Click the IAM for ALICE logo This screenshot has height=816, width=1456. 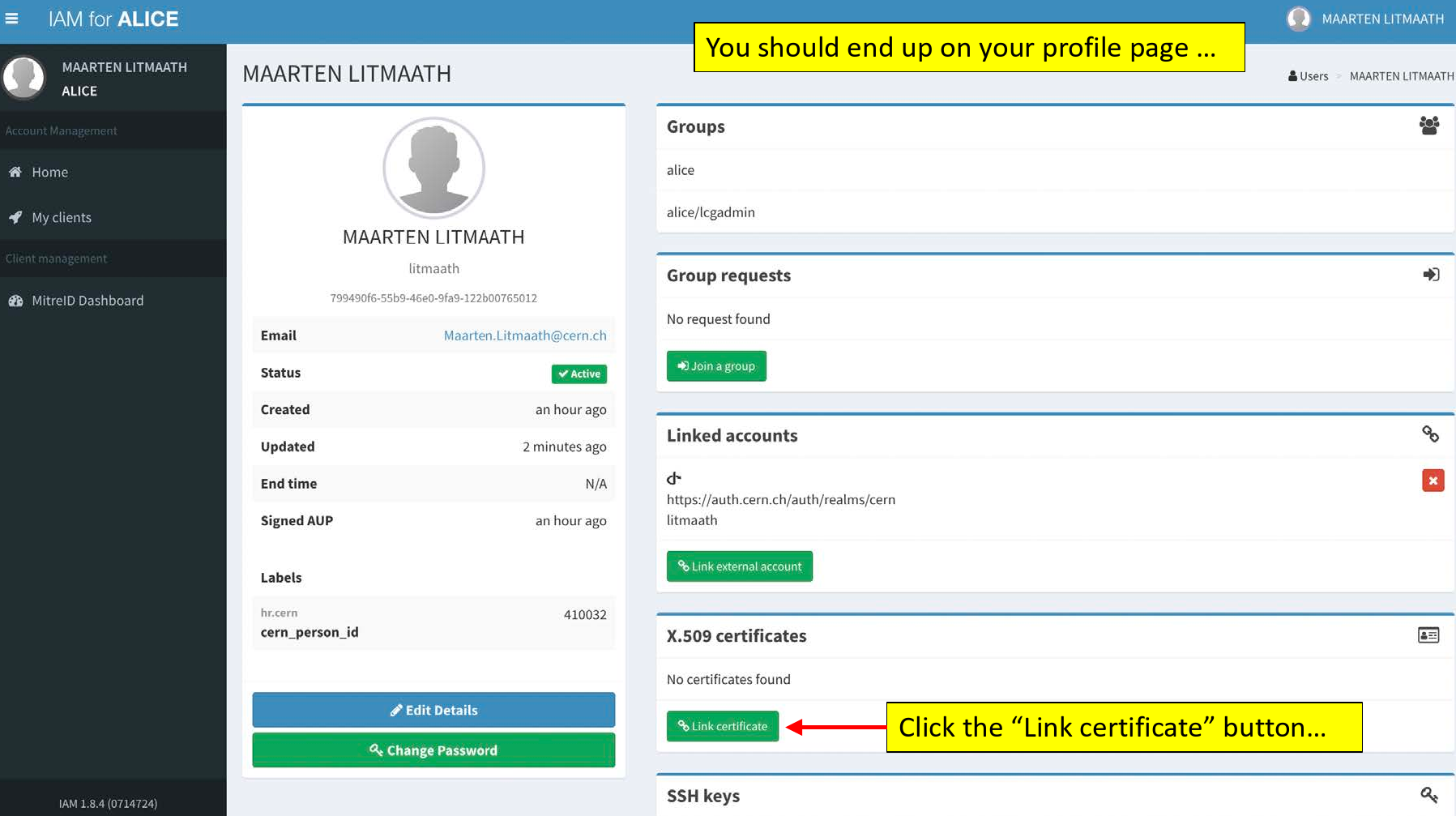point(113,19)
